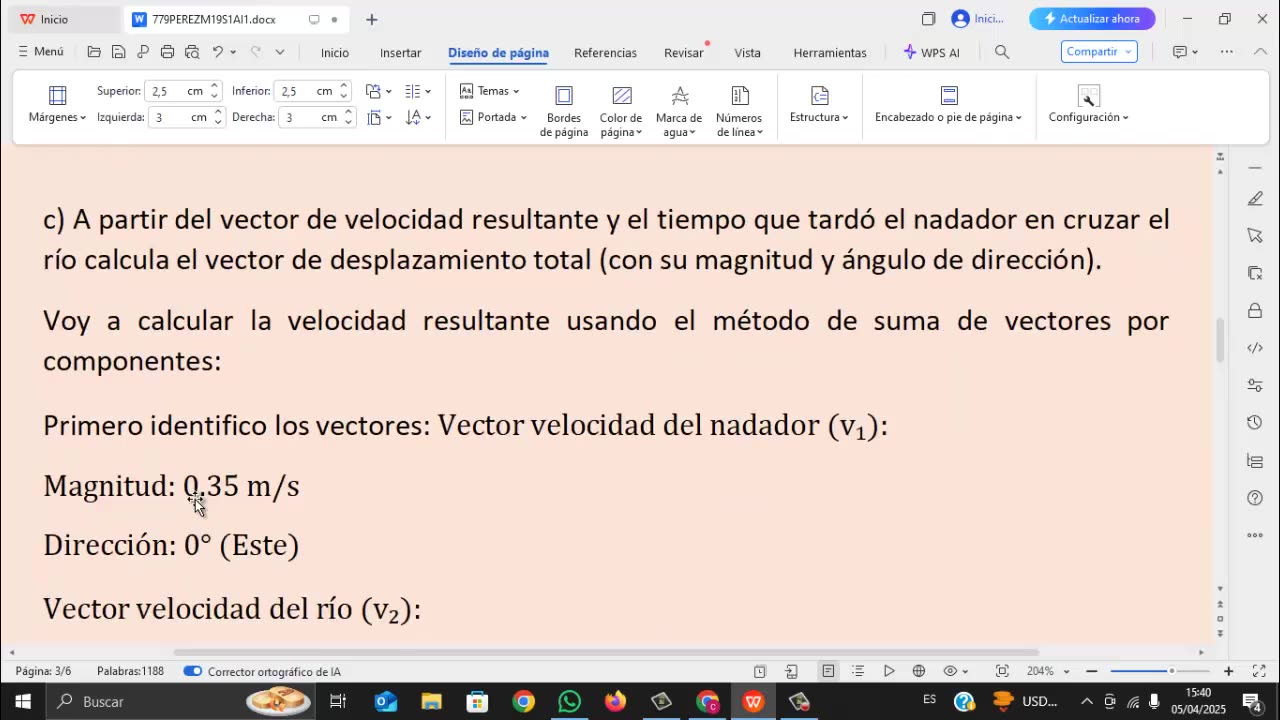Open Print Preview icon
Viewport: 1280px width, 720px height.
191,52
